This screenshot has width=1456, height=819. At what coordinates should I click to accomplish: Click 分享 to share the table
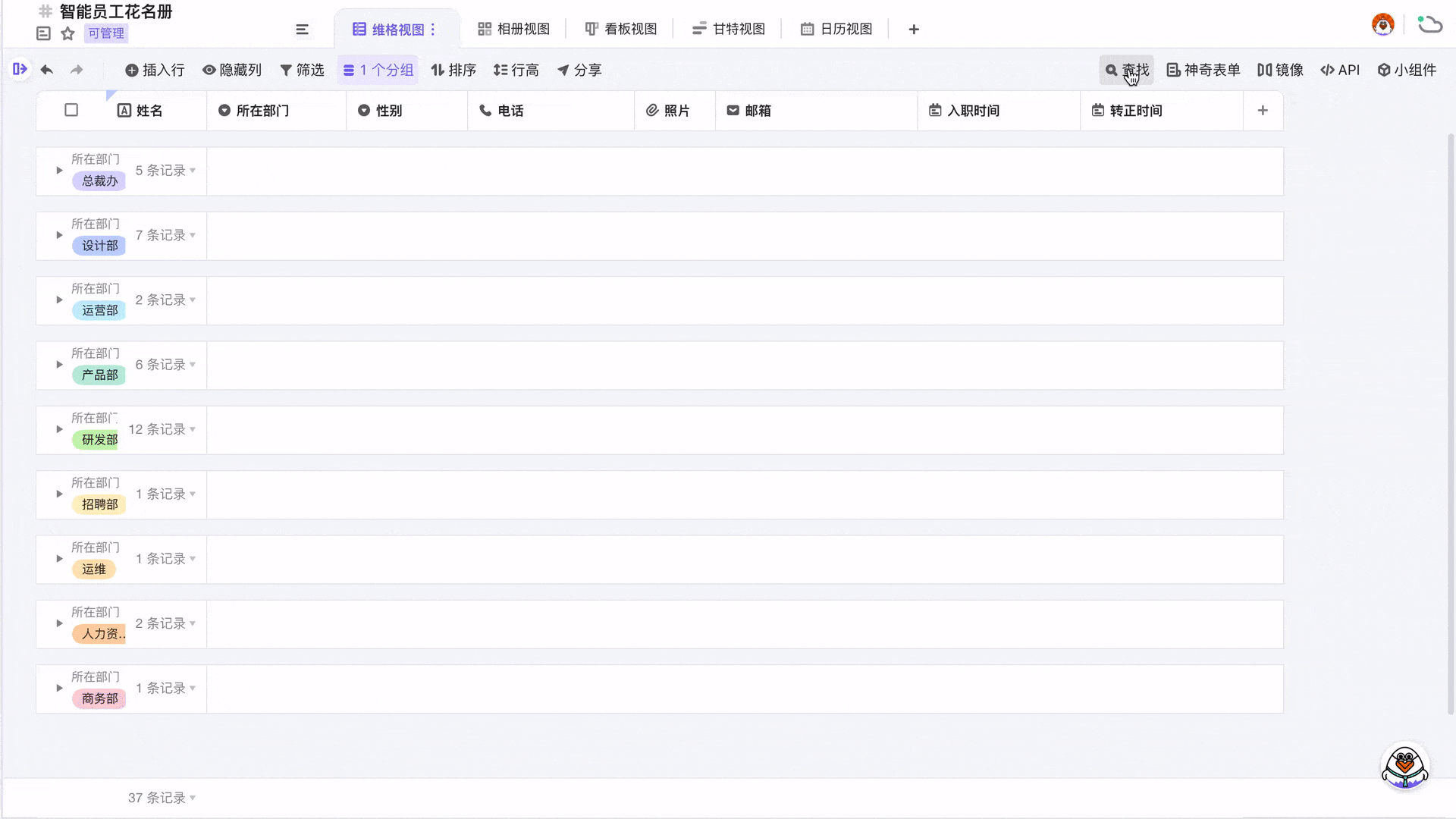click(579, 69)
